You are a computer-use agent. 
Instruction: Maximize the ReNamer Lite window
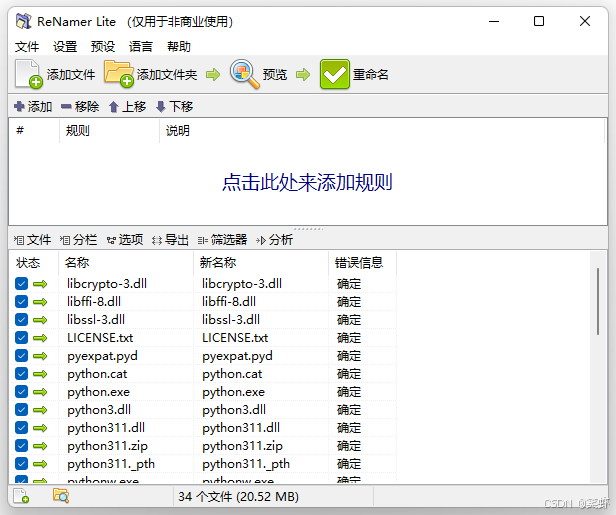point(539,21)
